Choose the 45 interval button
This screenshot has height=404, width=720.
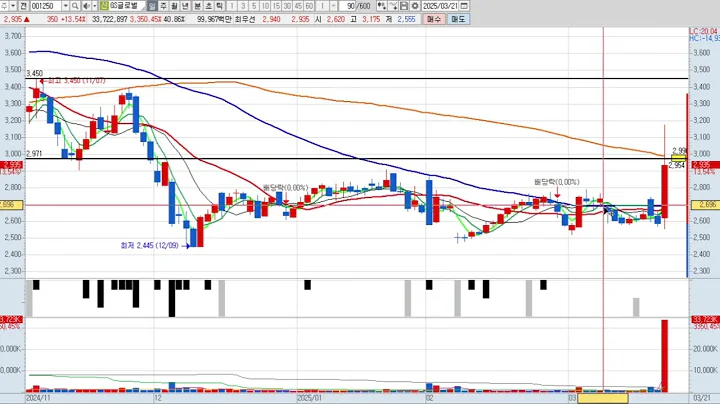[x=298, y=6]
